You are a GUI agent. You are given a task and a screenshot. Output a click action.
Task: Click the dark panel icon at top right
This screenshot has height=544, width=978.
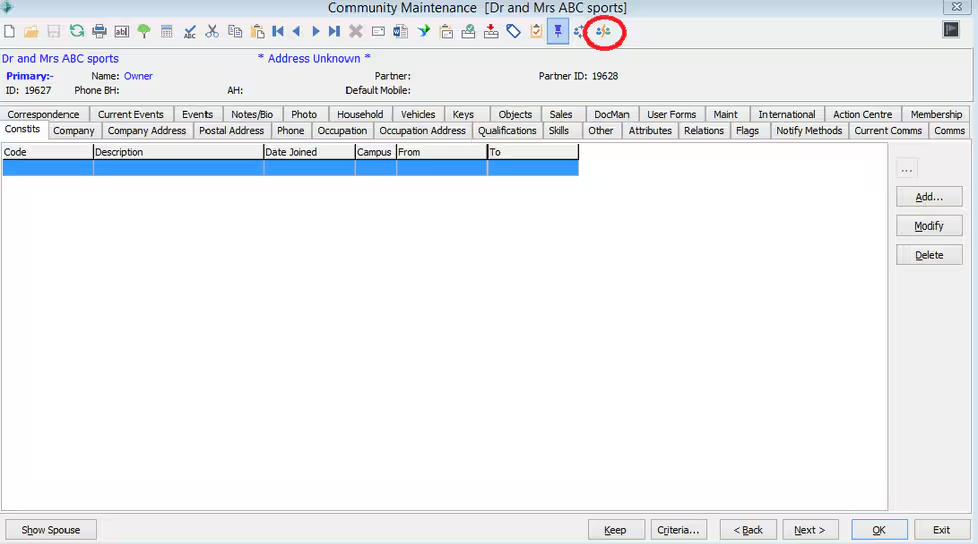(951, 29)
